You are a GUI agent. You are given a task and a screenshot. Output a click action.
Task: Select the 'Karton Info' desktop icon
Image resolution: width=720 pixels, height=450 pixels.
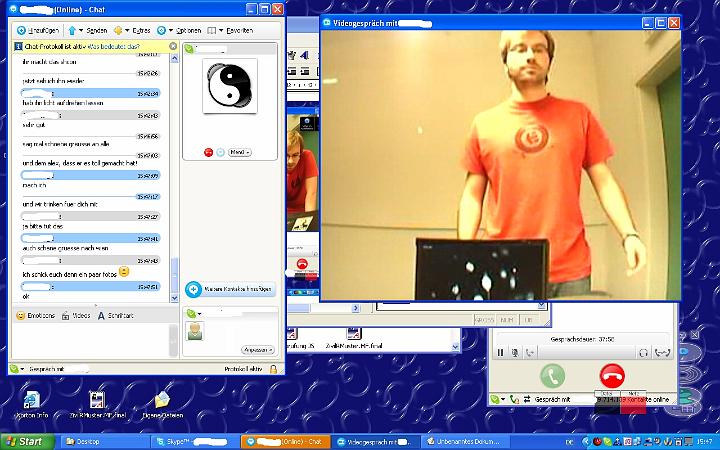point(32,405)
